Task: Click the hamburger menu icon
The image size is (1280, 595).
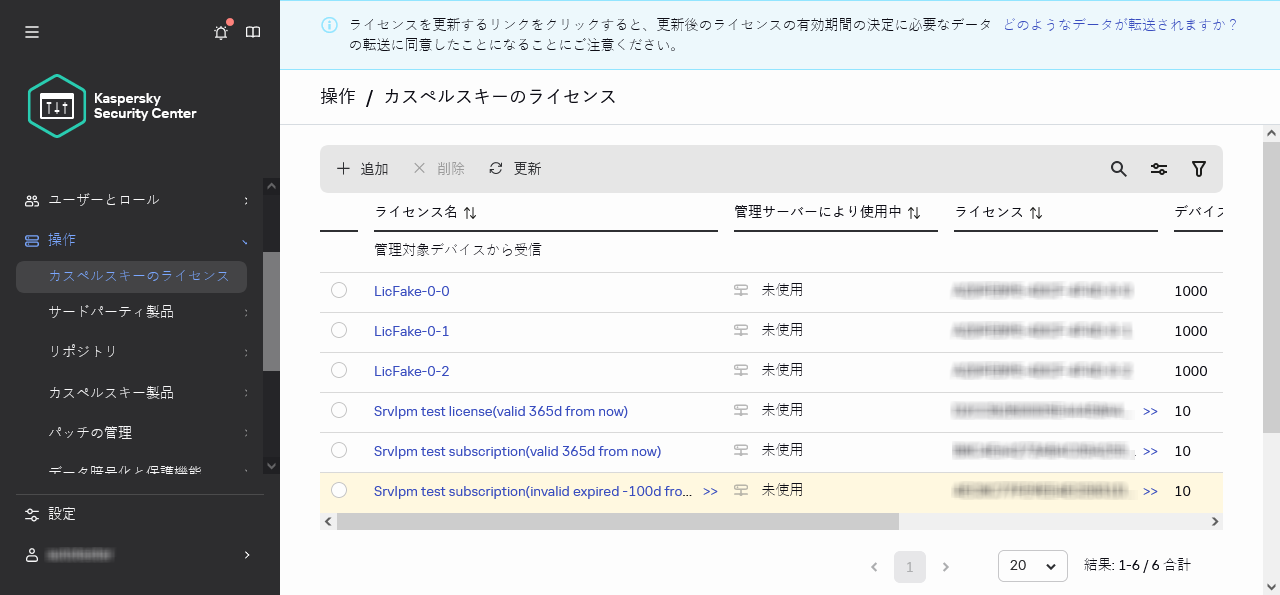Action: click(32, 32)
